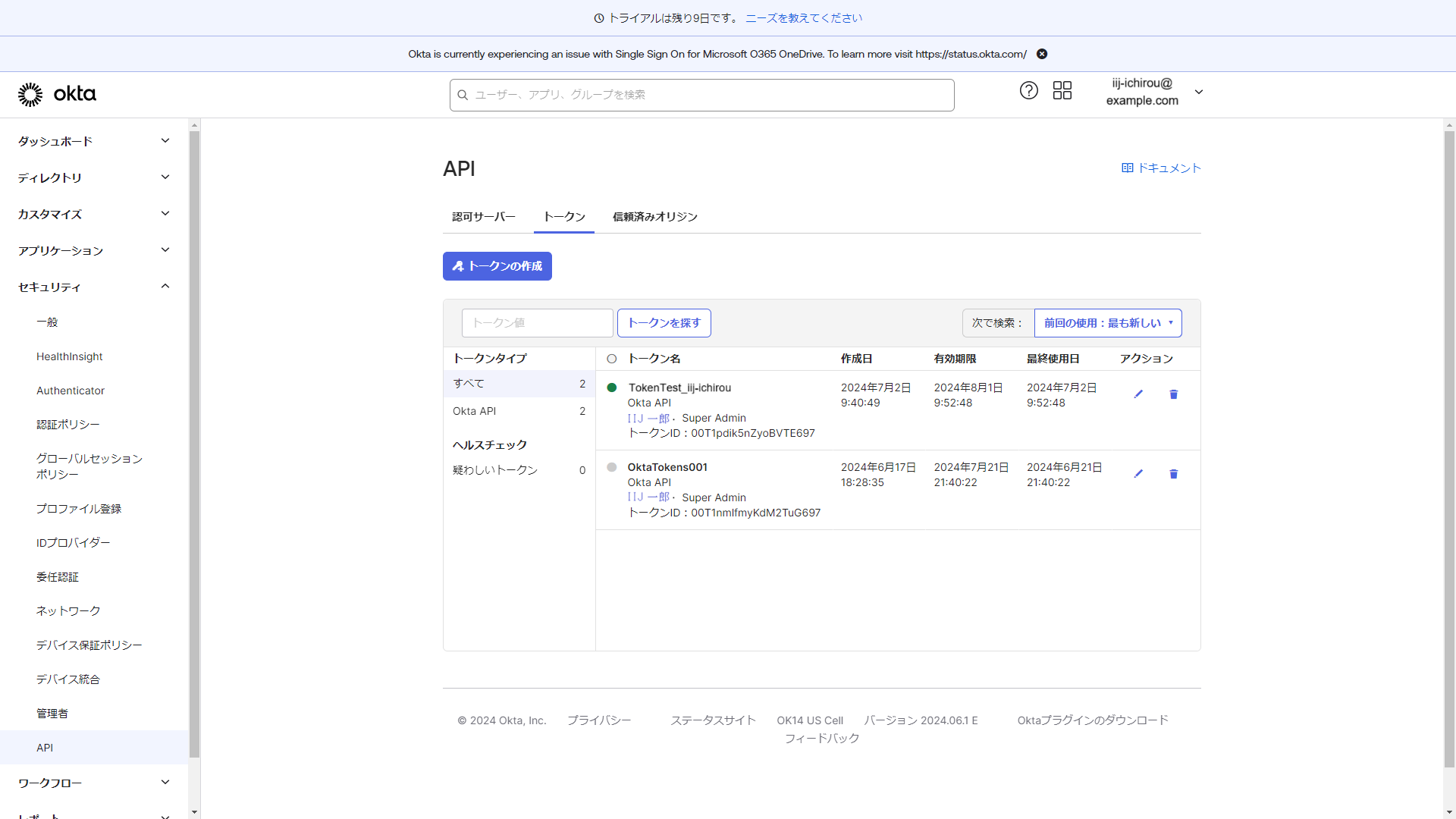The width and height of the screenshot is (1456, 819).
Task: Click the トークンを探す button
Action: [664, 323]
